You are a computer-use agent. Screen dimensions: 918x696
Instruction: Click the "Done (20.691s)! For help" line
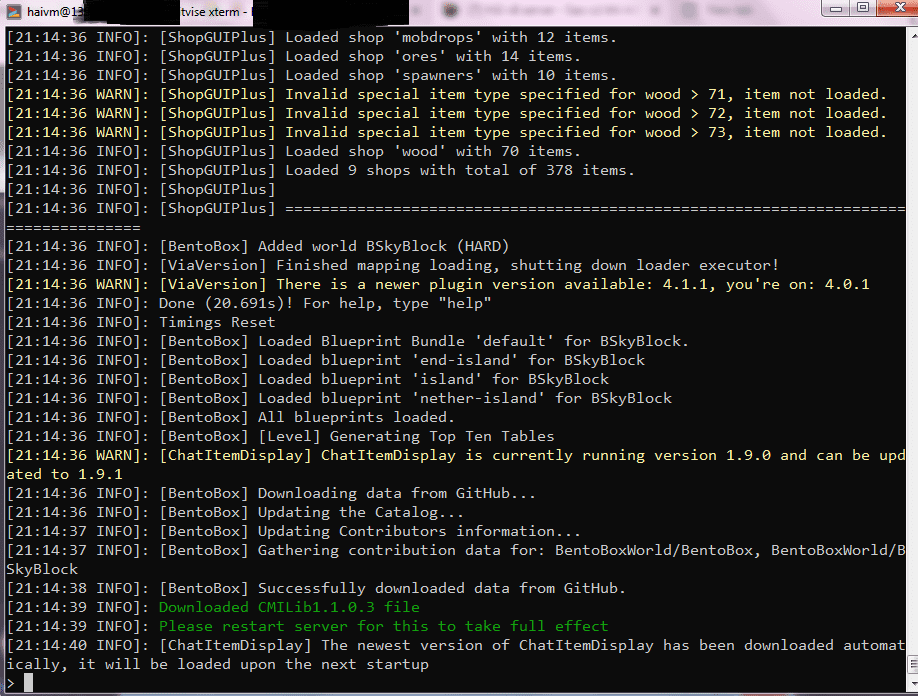pos(249,303)
